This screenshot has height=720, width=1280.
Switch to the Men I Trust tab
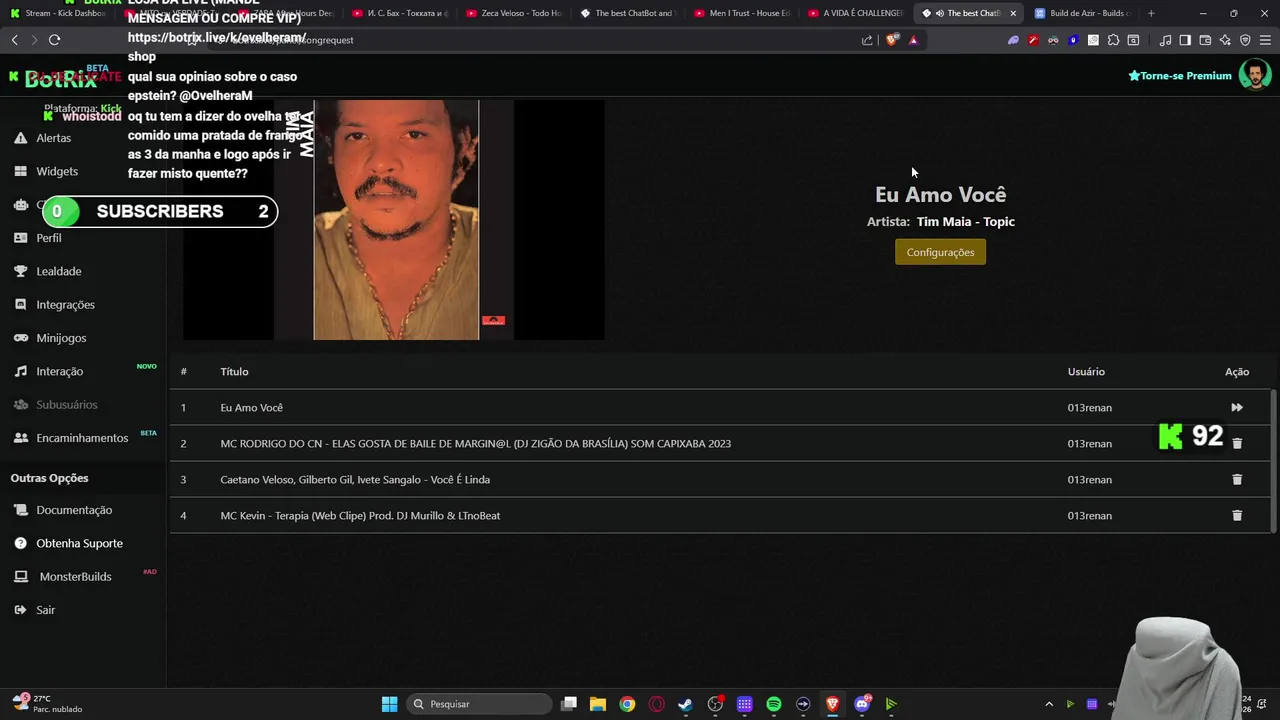point(743,13)
